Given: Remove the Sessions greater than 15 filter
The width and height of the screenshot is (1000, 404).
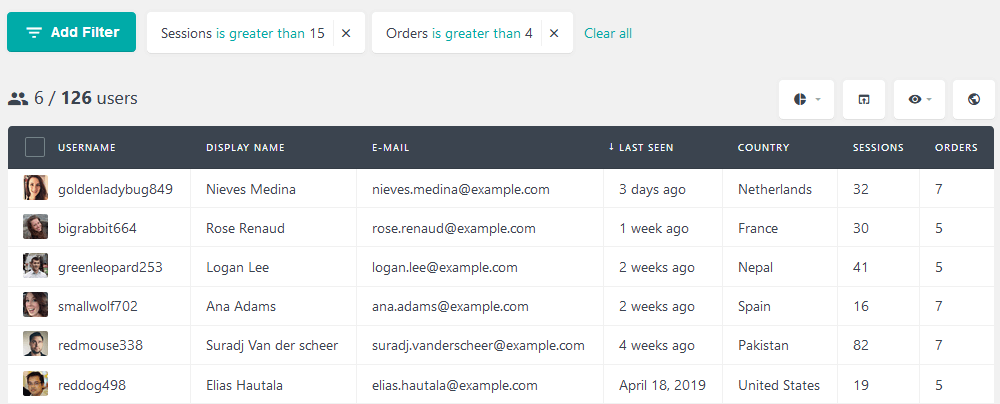Looking at the screenshot, I should tap(346, 33).
